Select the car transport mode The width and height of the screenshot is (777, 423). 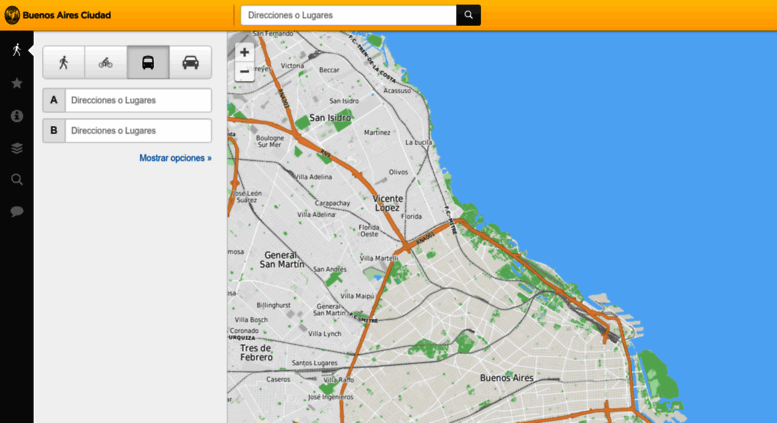[x=190, y=62]
